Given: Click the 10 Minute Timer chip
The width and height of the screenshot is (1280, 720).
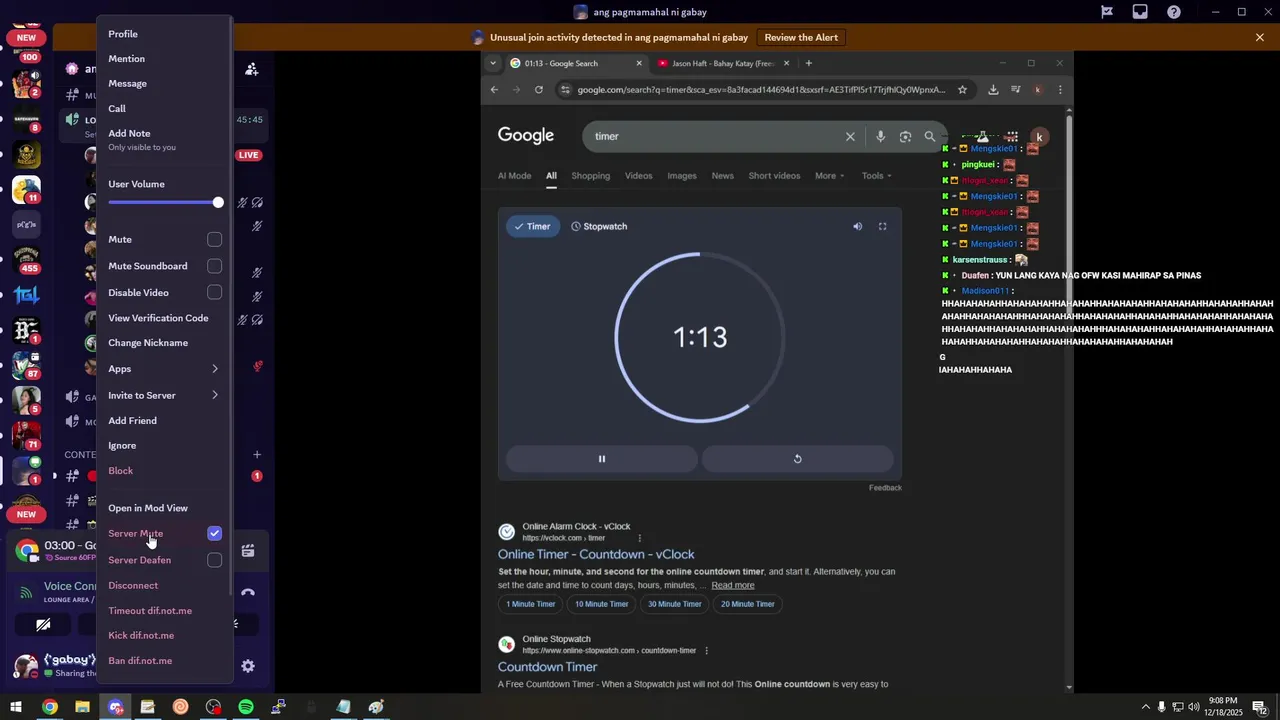Looking at the screenshot, I should [x=601, y=604].
